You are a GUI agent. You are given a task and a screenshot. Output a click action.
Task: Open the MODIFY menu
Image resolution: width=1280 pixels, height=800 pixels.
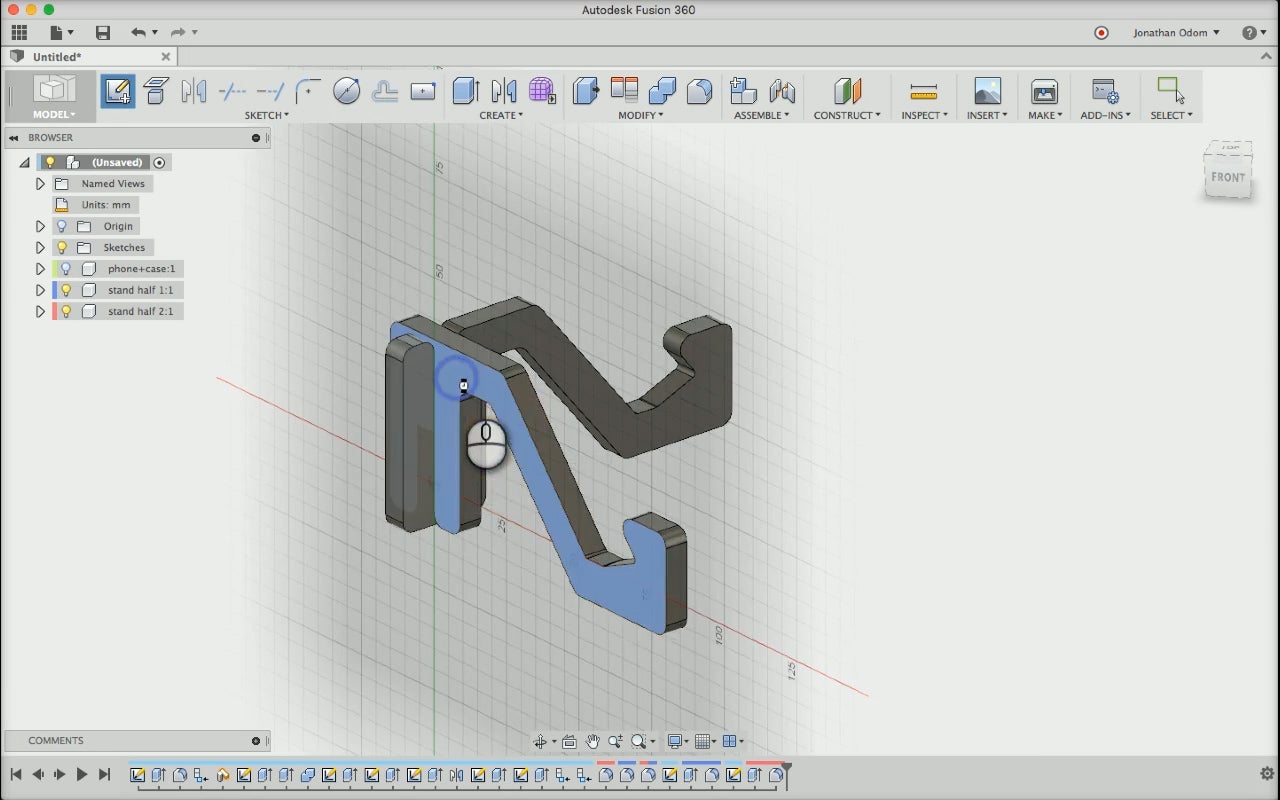tap(640, 115)
